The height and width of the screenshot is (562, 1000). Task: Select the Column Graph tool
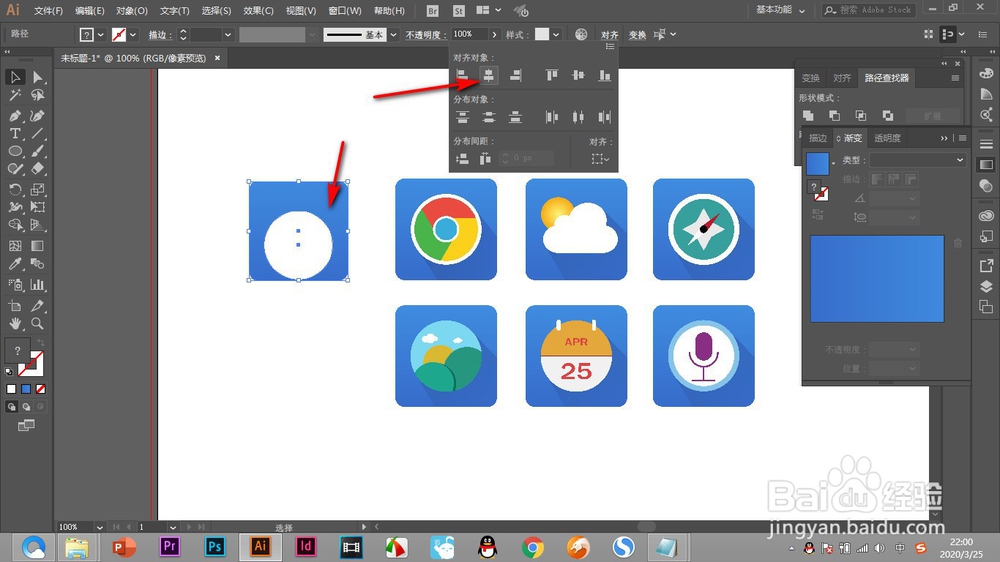38,285
